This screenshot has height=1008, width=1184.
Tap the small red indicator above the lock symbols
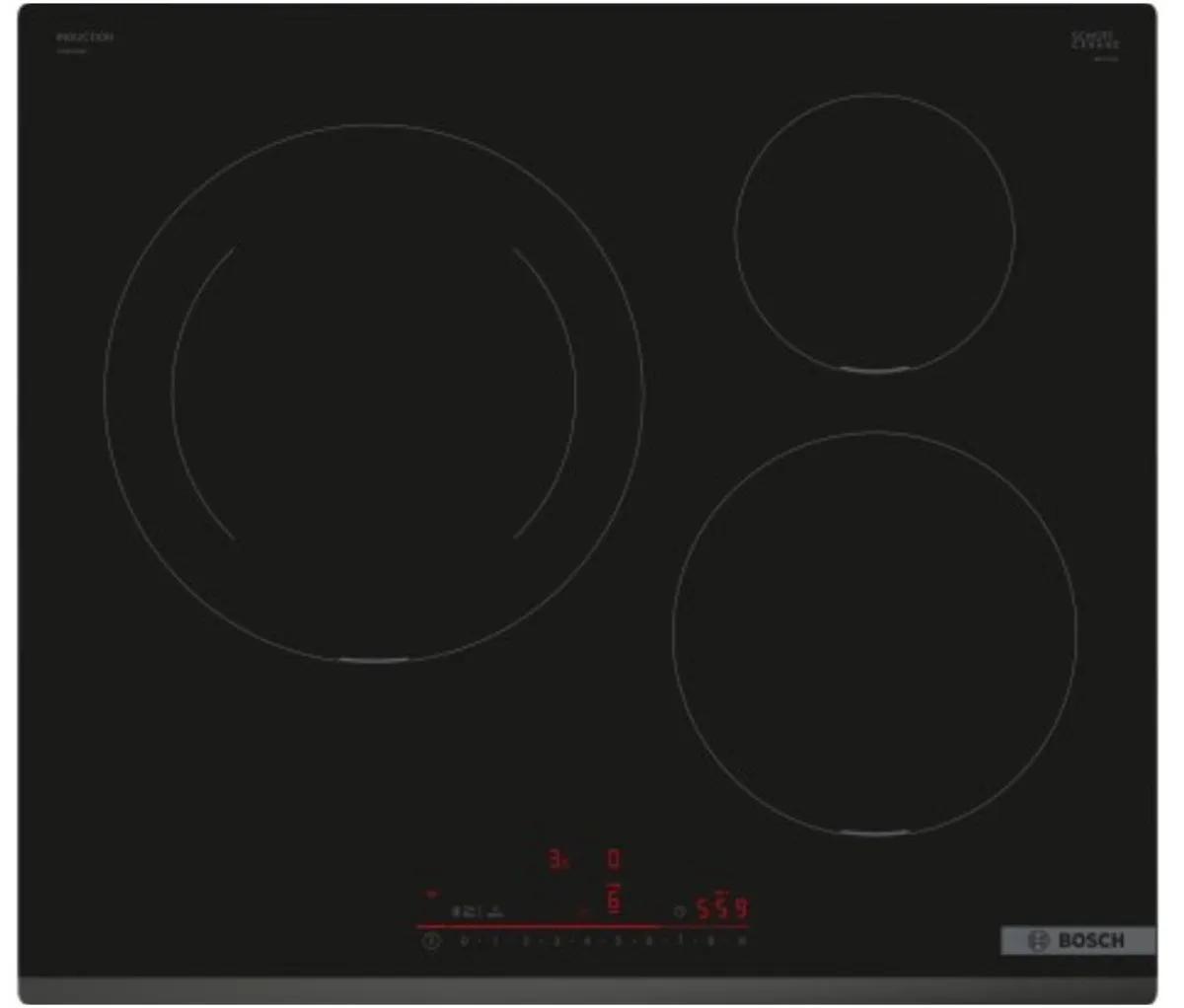click(x=431, y=894)
